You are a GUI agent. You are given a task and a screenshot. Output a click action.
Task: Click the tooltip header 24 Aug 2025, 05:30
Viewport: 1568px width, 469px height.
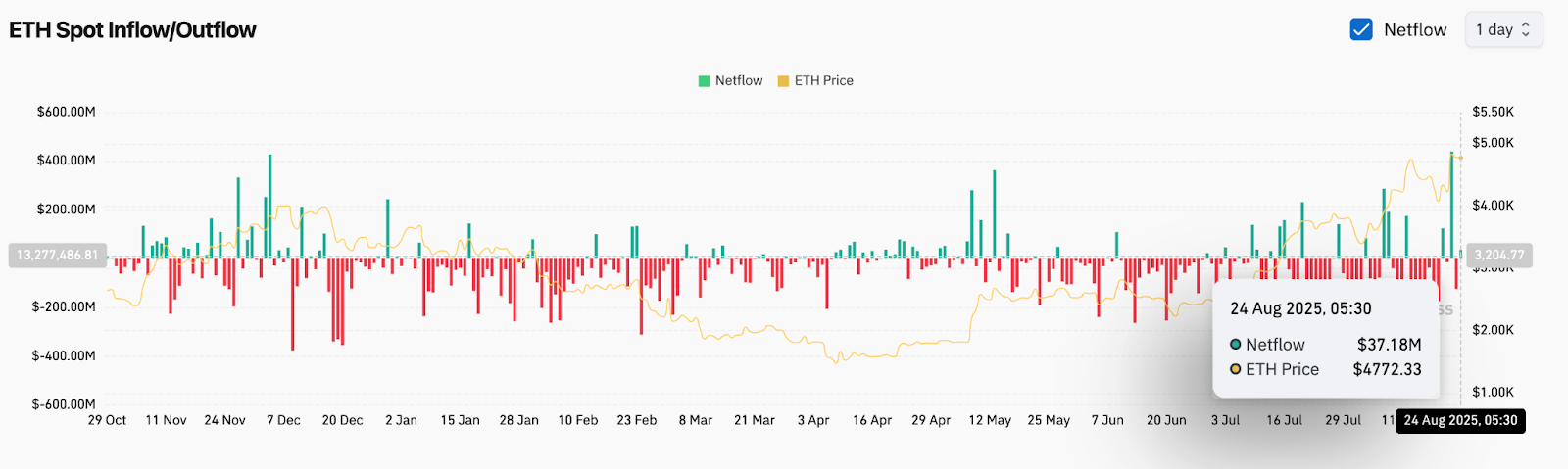[x=1300, y=308]
